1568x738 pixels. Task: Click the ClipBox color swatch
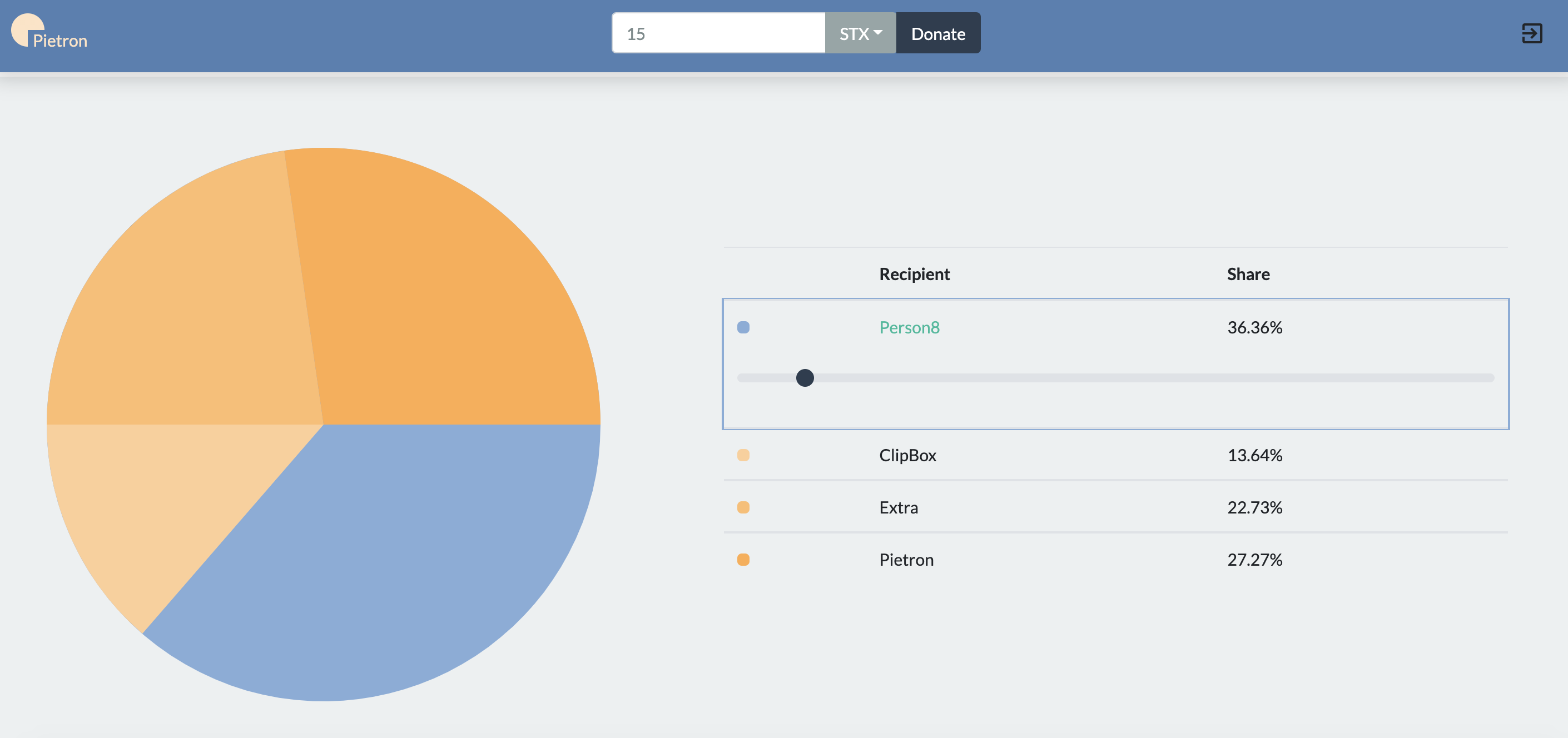pyautogui.click(x=743, y=455)
